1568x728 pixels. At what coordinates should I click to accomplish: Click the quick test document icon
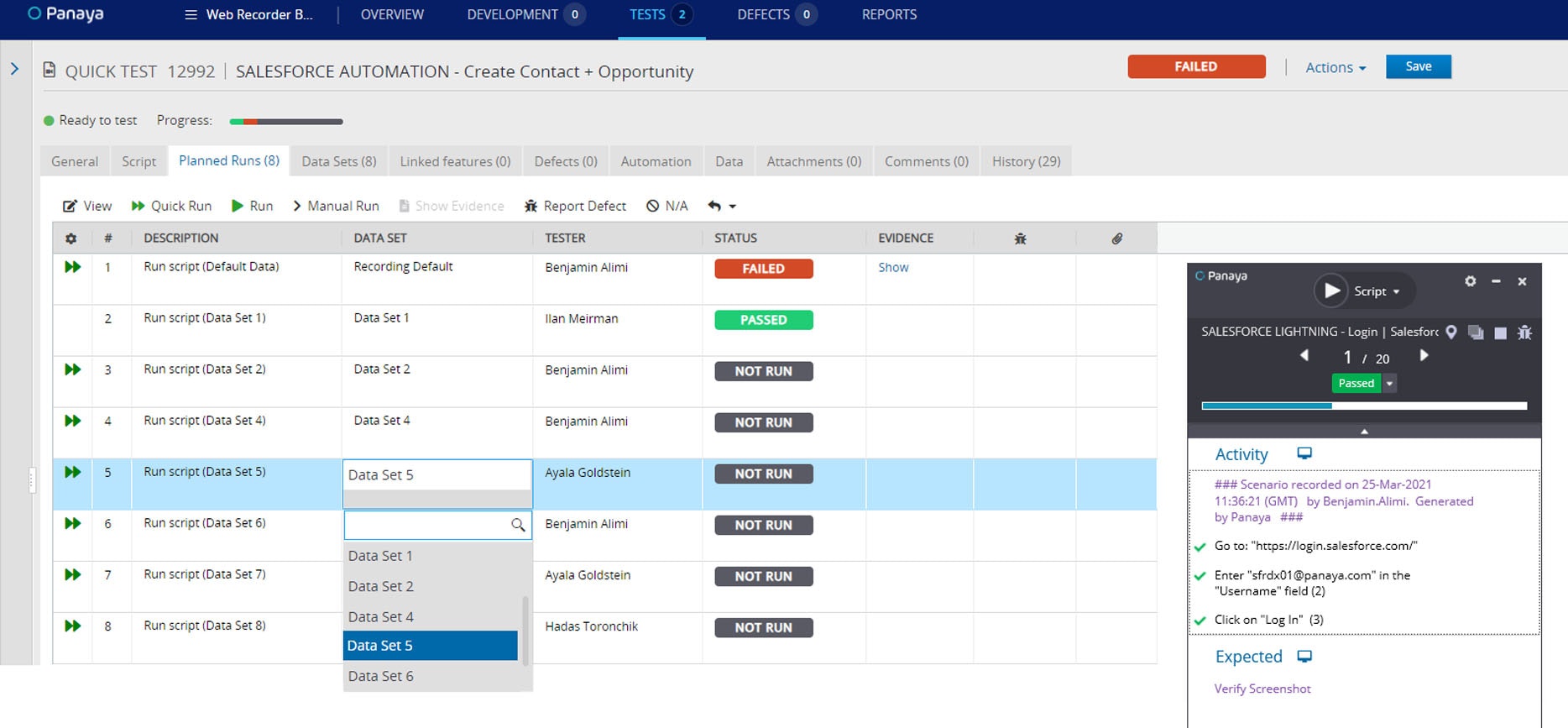[50, 70]
